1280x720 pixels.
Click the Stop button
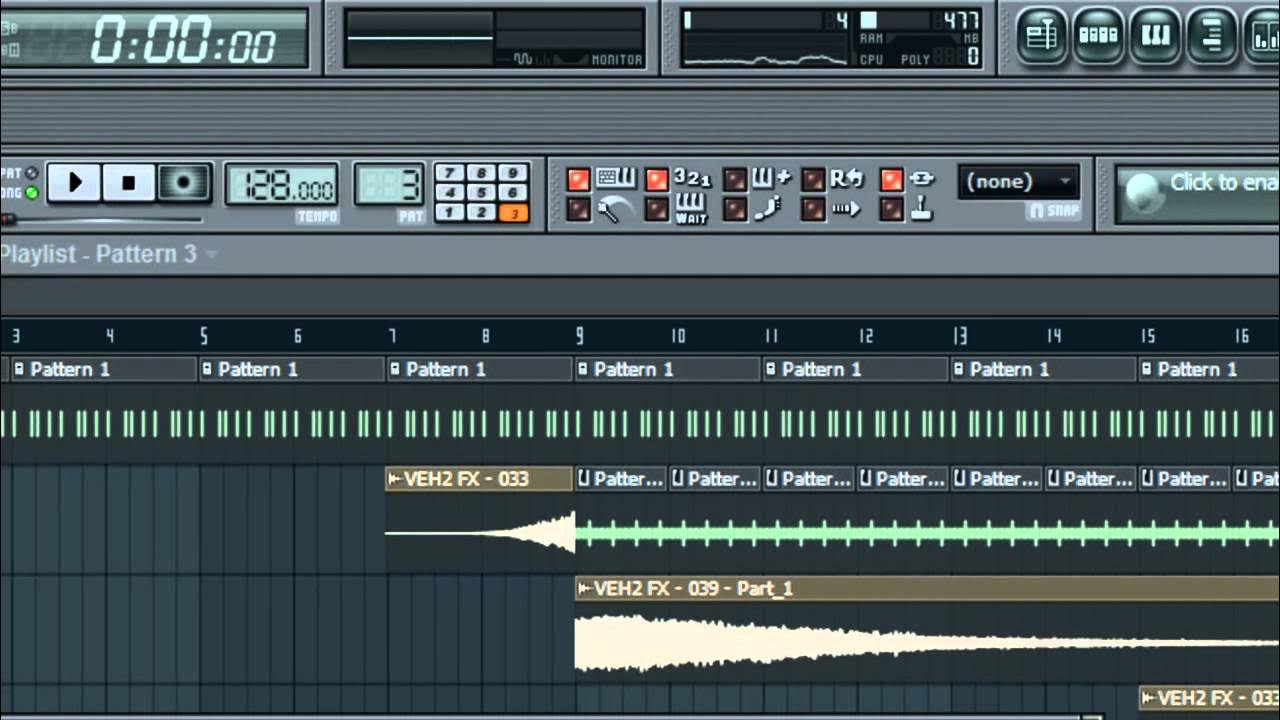tap(128, 183)
